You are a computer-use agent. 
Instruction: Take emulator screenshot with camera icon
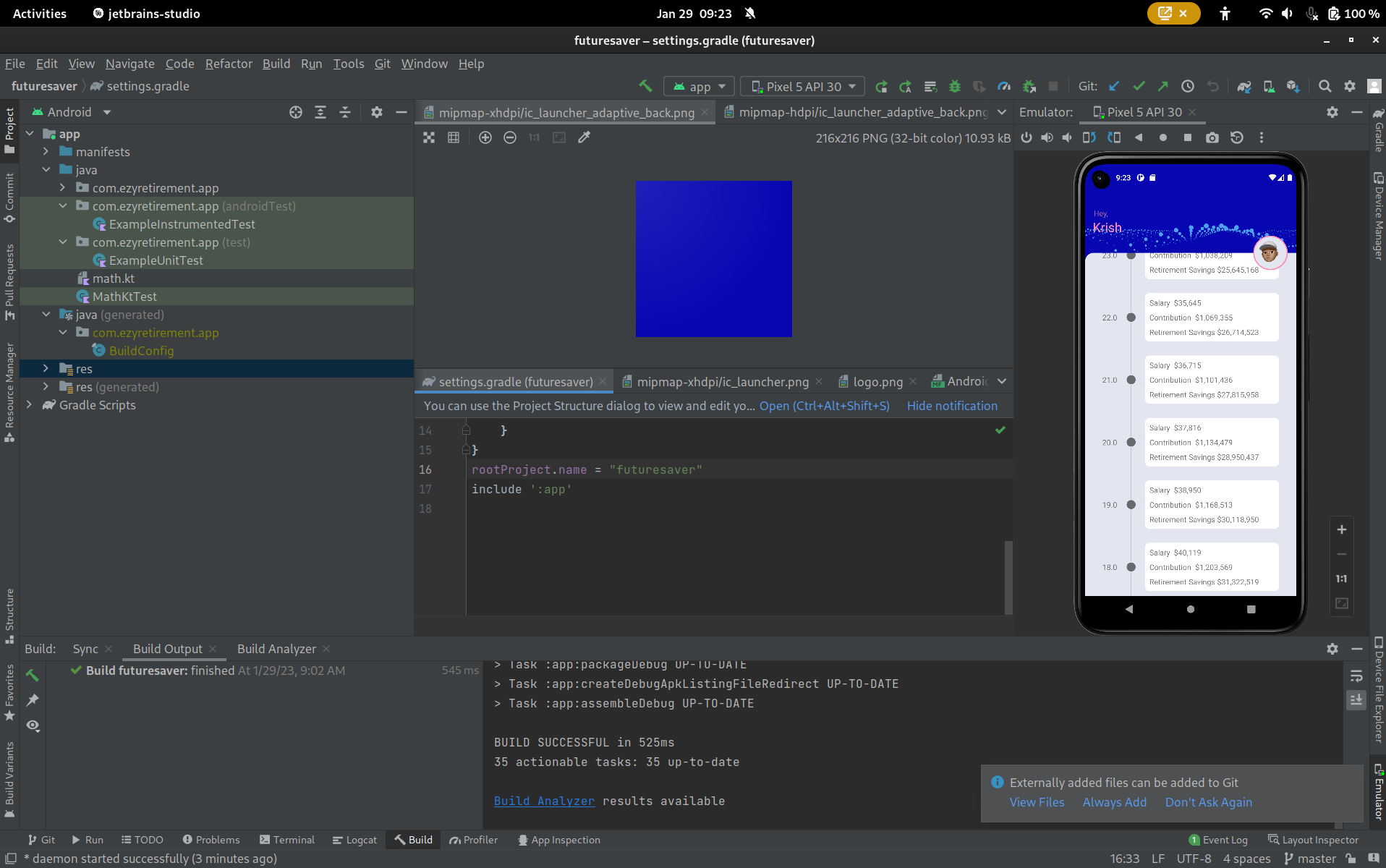(x=1212, y=137)
